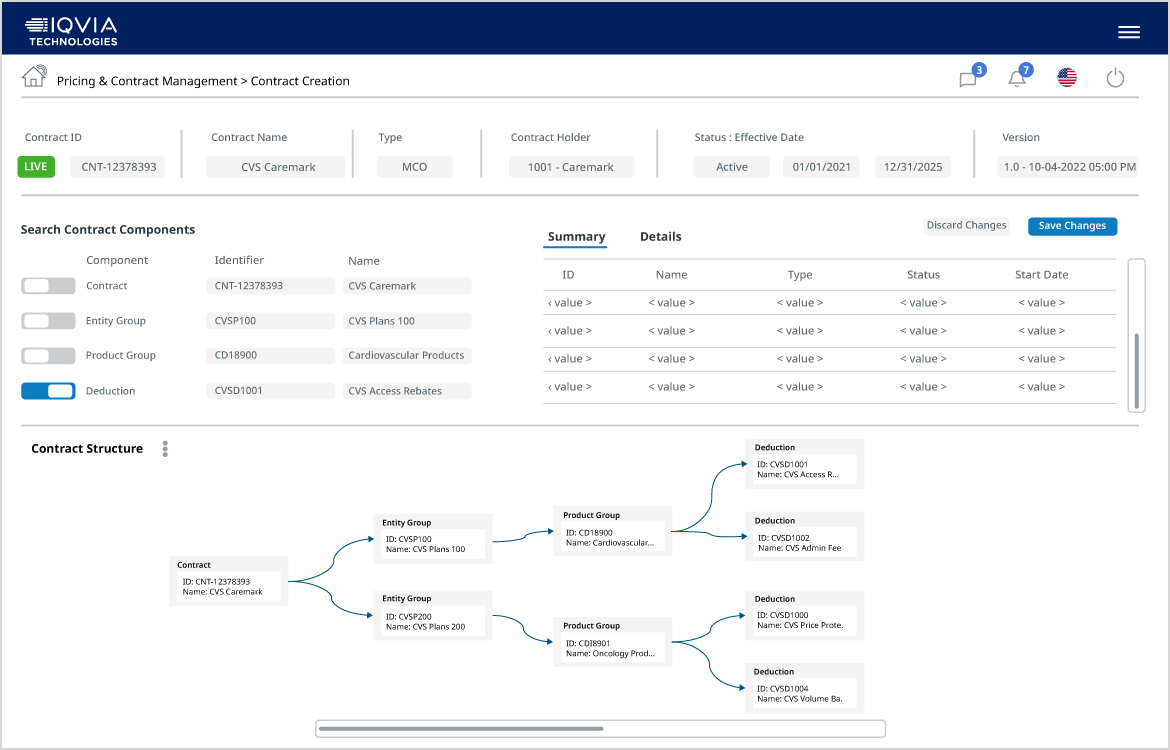Click Contract Holder field 1001 - Caremark
This screenshot has width=1170, height=750.
571,167
